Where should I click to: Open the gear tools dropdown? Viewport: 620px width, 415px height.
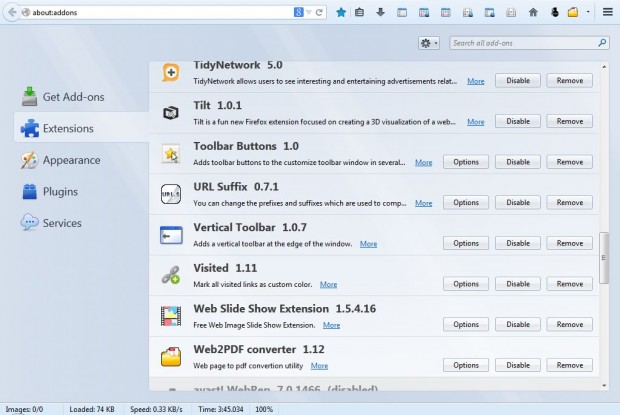(429, 43)
